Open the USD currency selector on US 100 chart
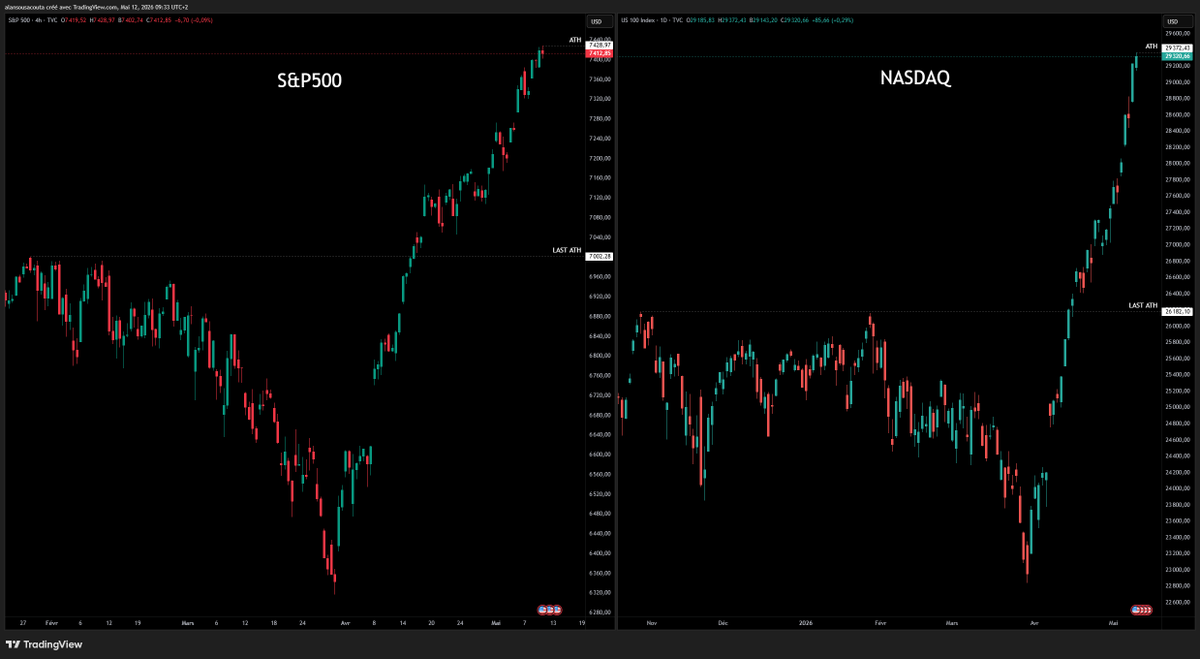The image size is (1200, 659). (1176, 21)
